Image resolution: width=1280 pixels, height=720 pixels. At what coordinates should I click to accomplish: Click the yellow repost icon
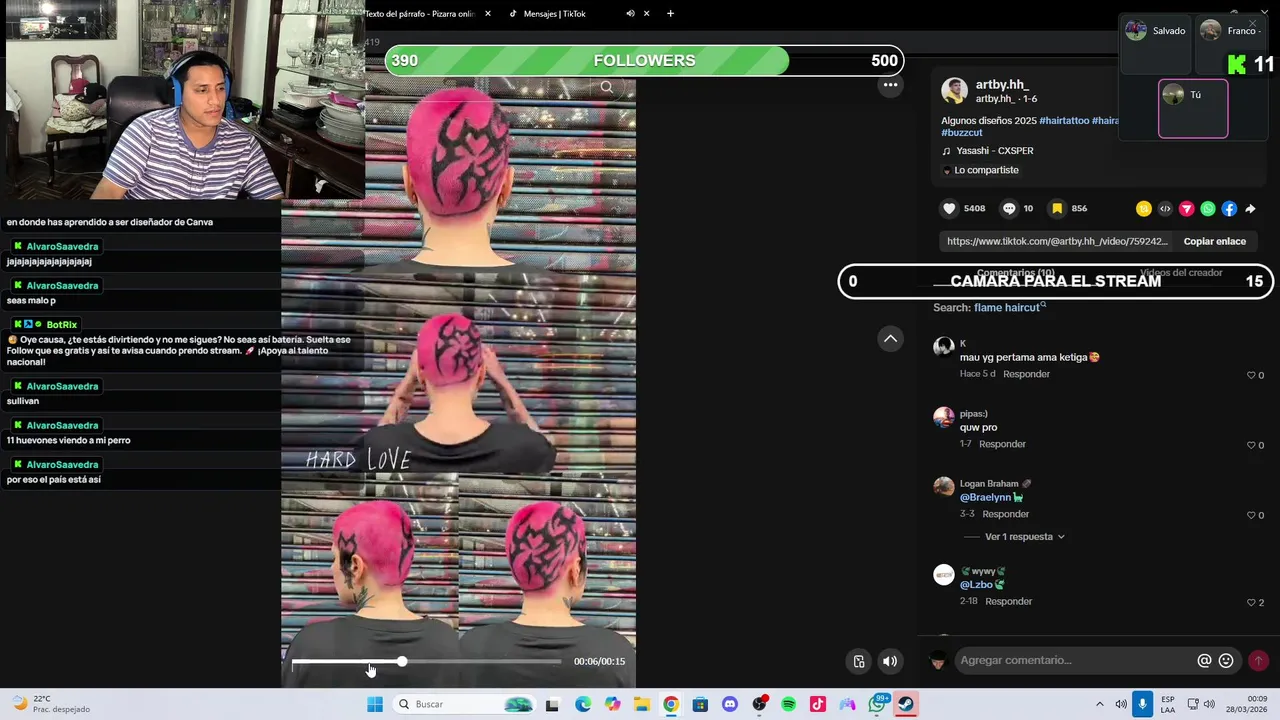tap(1144, 209)
